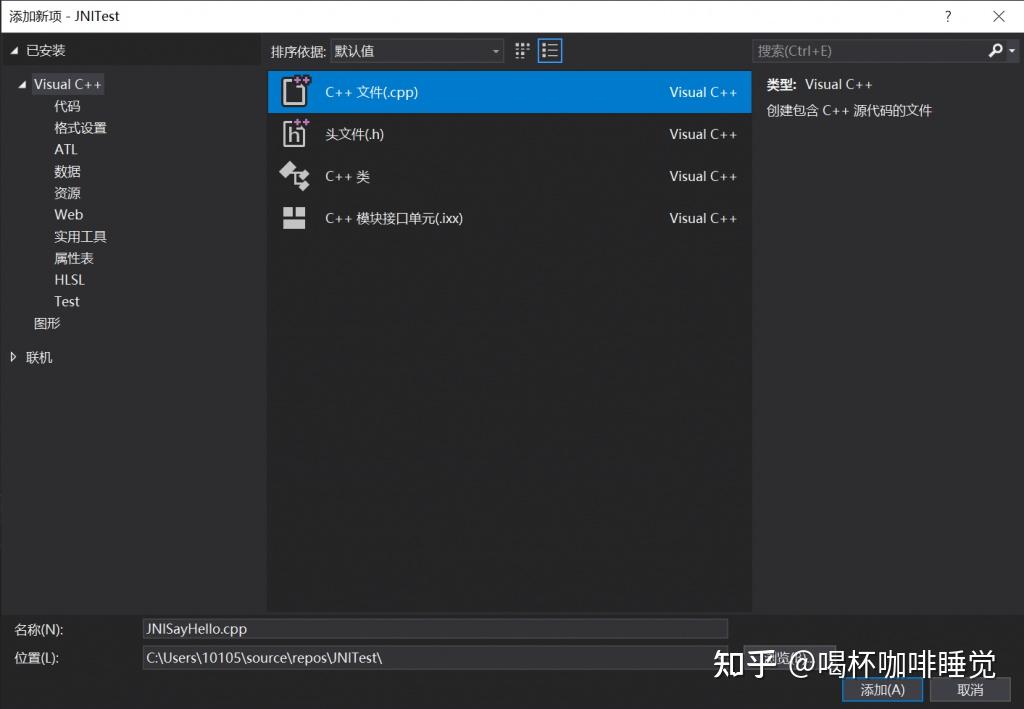Switch to list view mode
Image resolution: width=1024 pixels, height=709 pixels.
point(549,50)
